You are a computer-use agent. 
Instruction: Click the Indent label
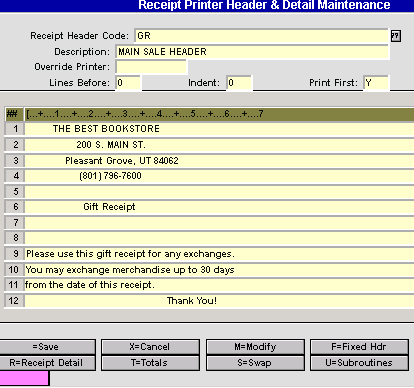coord(204,83)
